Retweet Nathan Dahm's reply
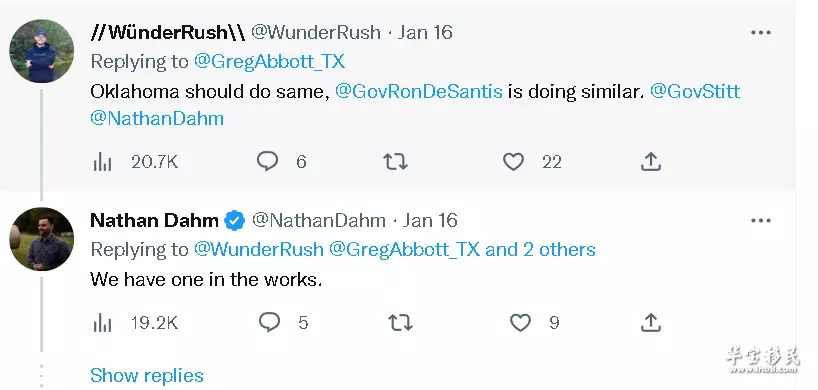 400,323
